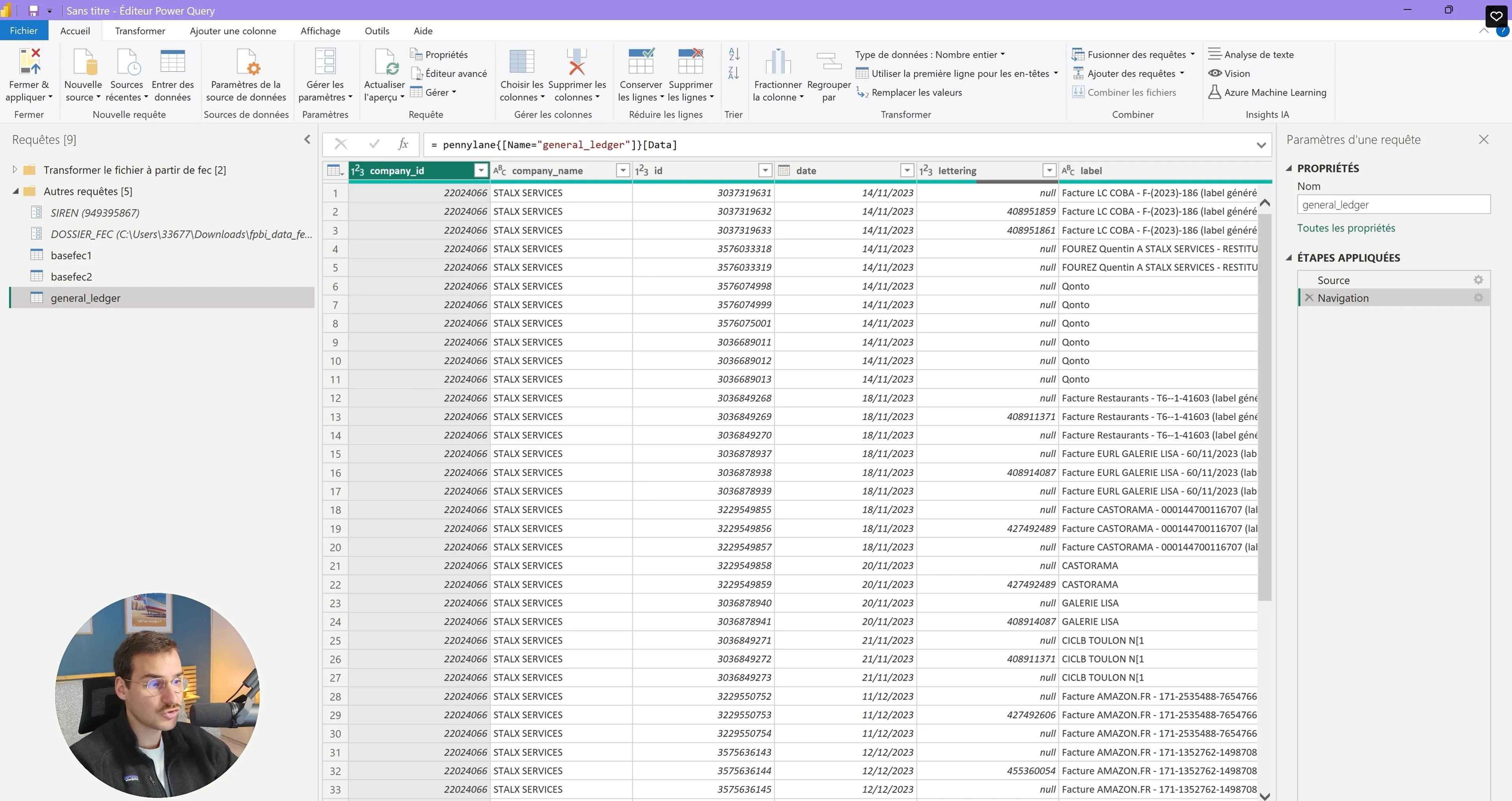Screen dimensions: 1512x801
Task: Open the Entrer des données table icon
Action: point(173,61)
